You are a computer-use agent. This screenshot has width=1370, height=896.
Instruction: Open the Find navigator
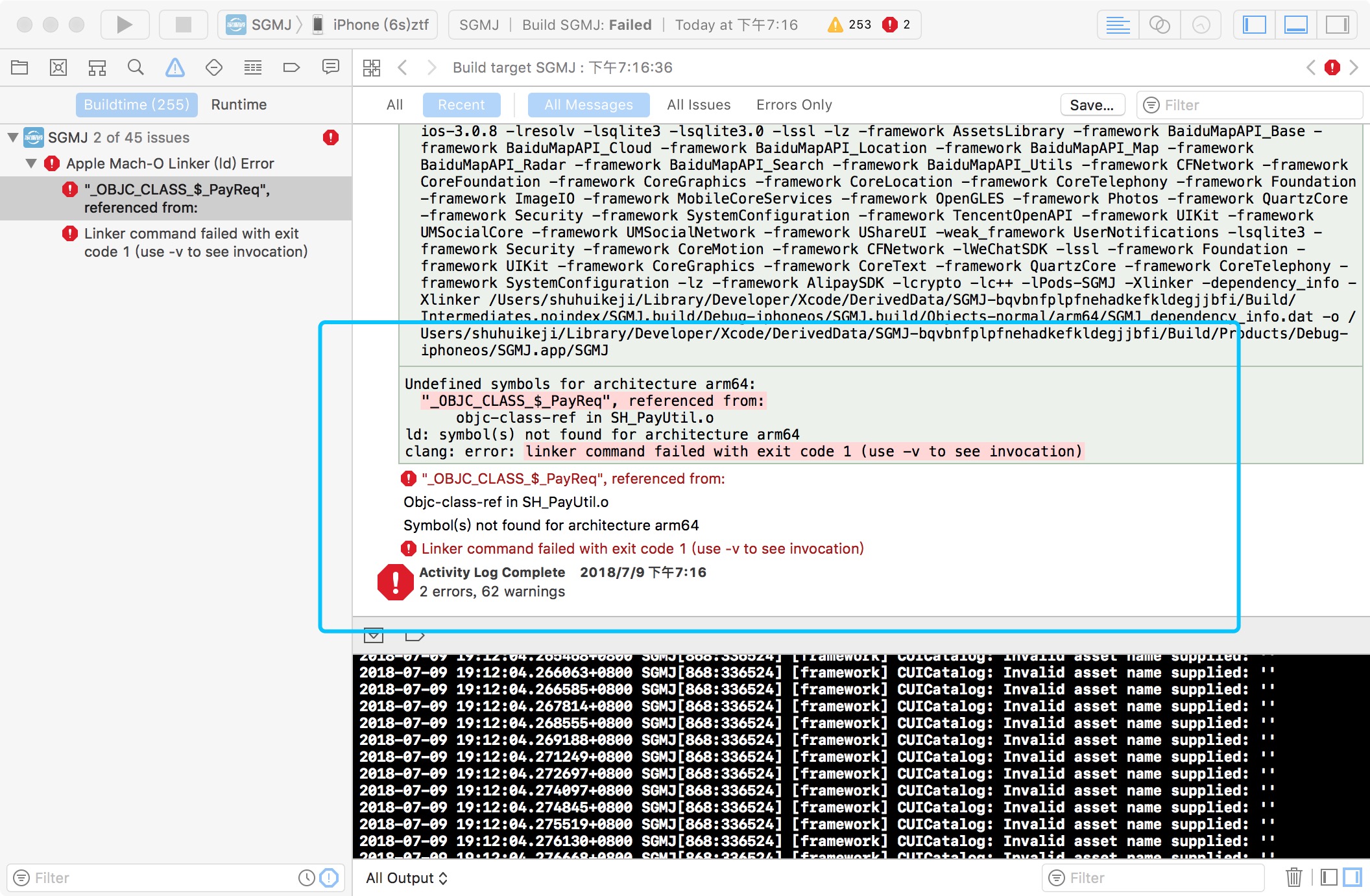coord(136,67)
